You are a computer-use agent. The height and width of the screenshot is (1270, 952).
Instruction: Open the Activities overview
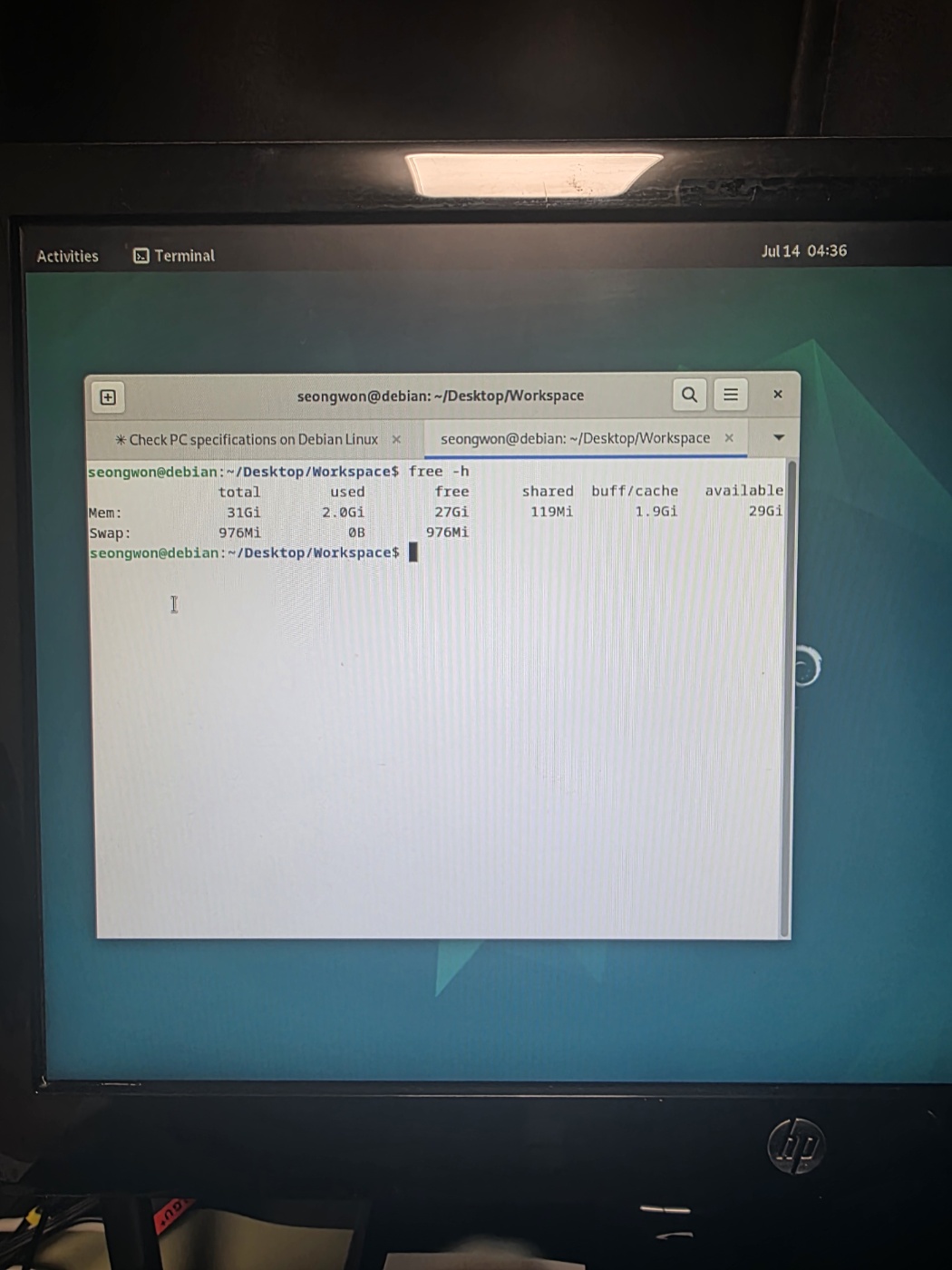pos(68,257)
